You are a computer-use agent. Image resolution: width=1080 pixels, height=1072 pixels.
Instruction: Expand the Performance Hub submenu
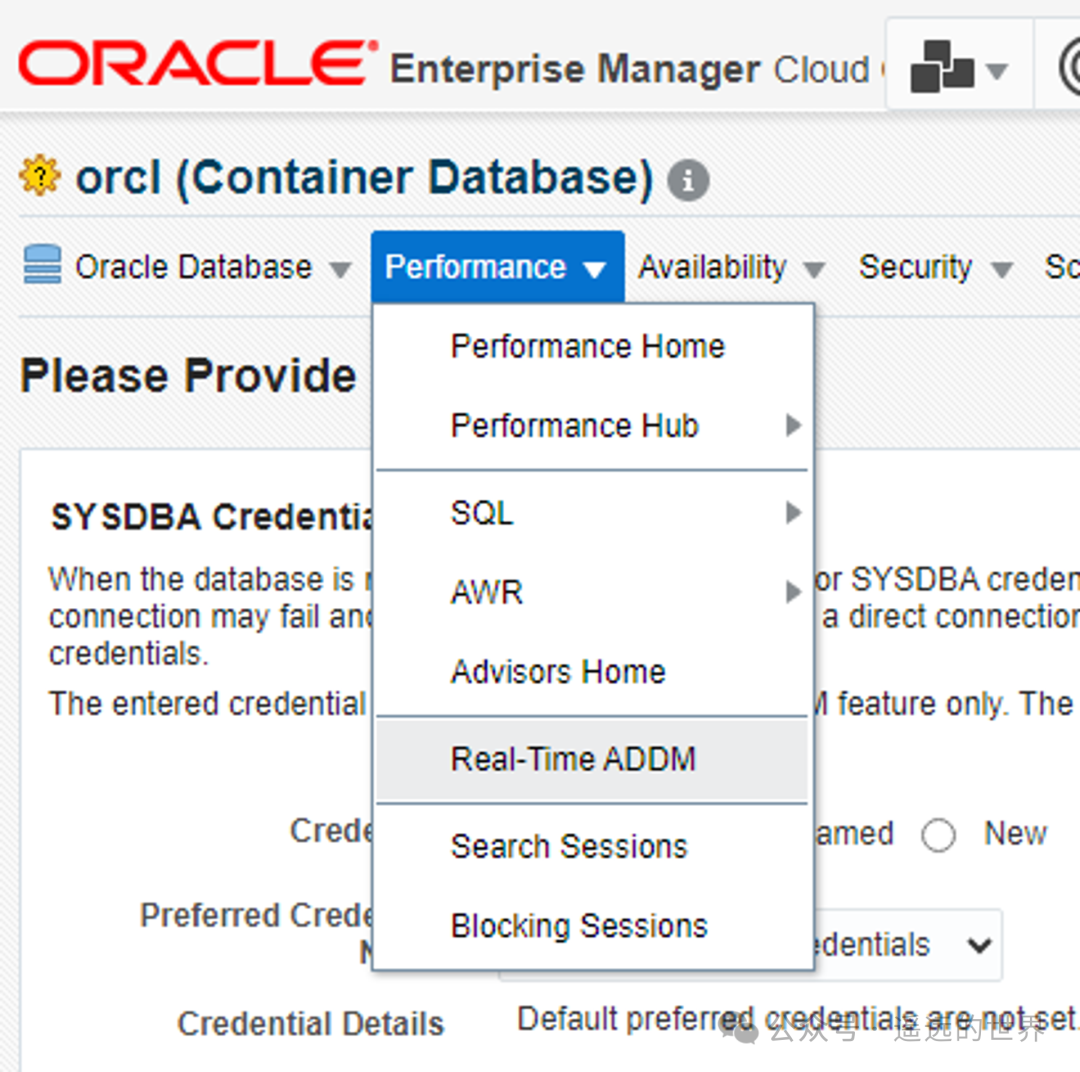point(575,425)
